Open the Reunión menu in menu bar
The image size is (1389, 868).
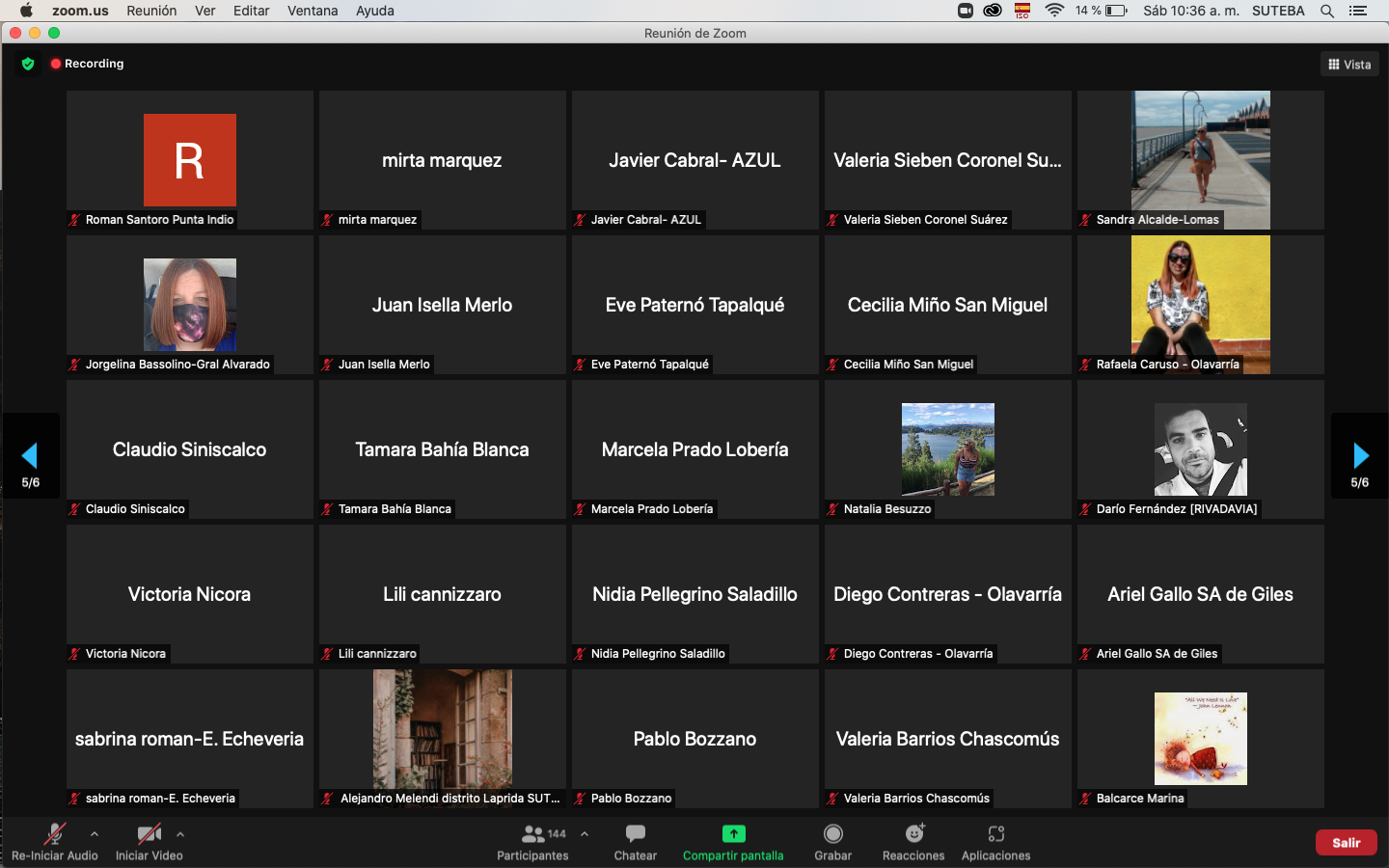pyautogui.click(x=151, y=11)
